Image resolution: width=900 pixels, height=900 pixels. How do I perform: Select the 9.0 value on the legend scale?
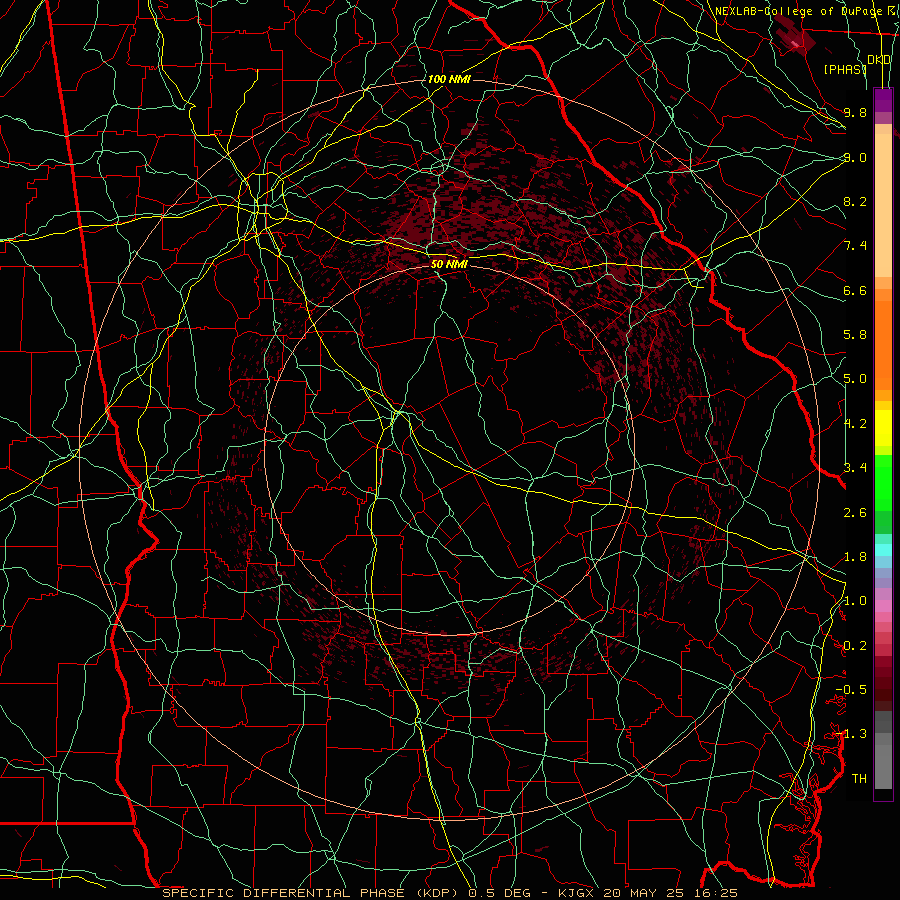click(x=855, y=157)
